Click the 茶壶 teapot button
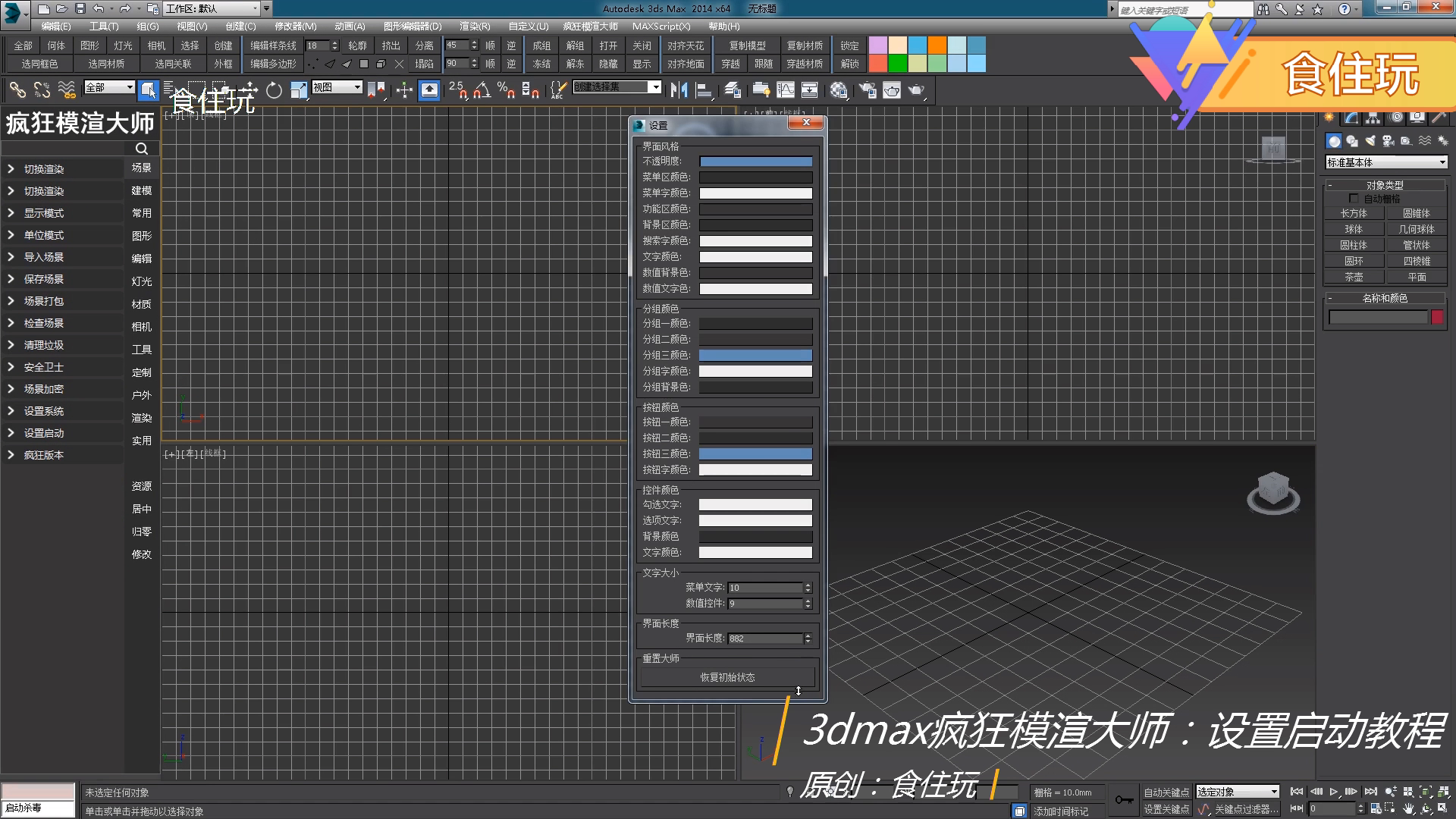 (1354, 278)
